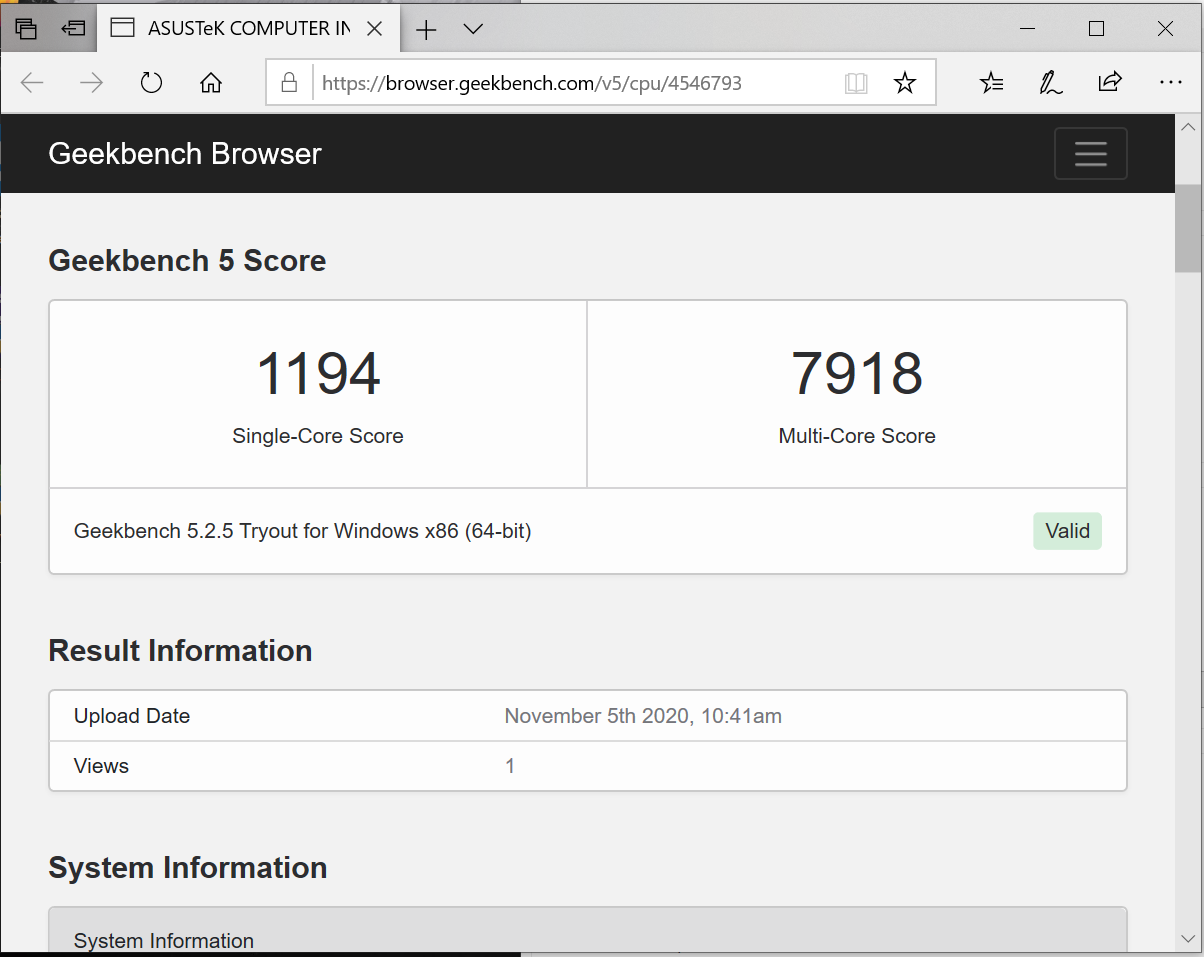The width and height of the screenshot is (1204, 957).
Task: Go back to the previous page
Action: [32, 83]
